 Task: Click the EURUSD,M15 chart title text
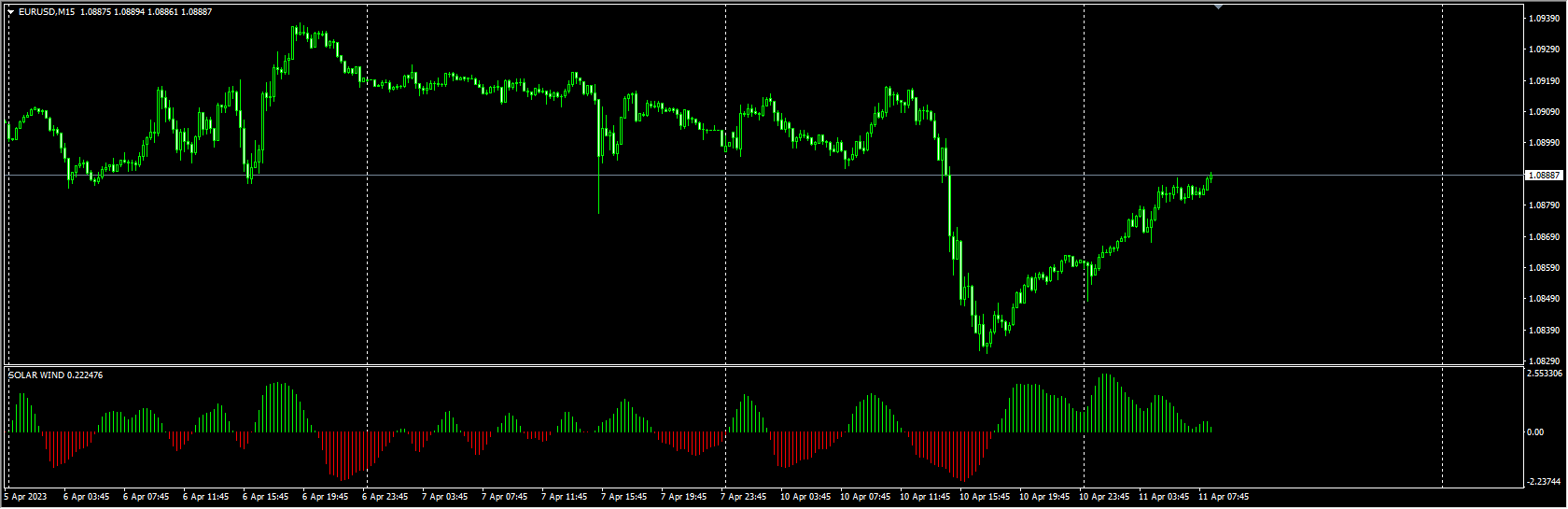click(x=48, y=12)
